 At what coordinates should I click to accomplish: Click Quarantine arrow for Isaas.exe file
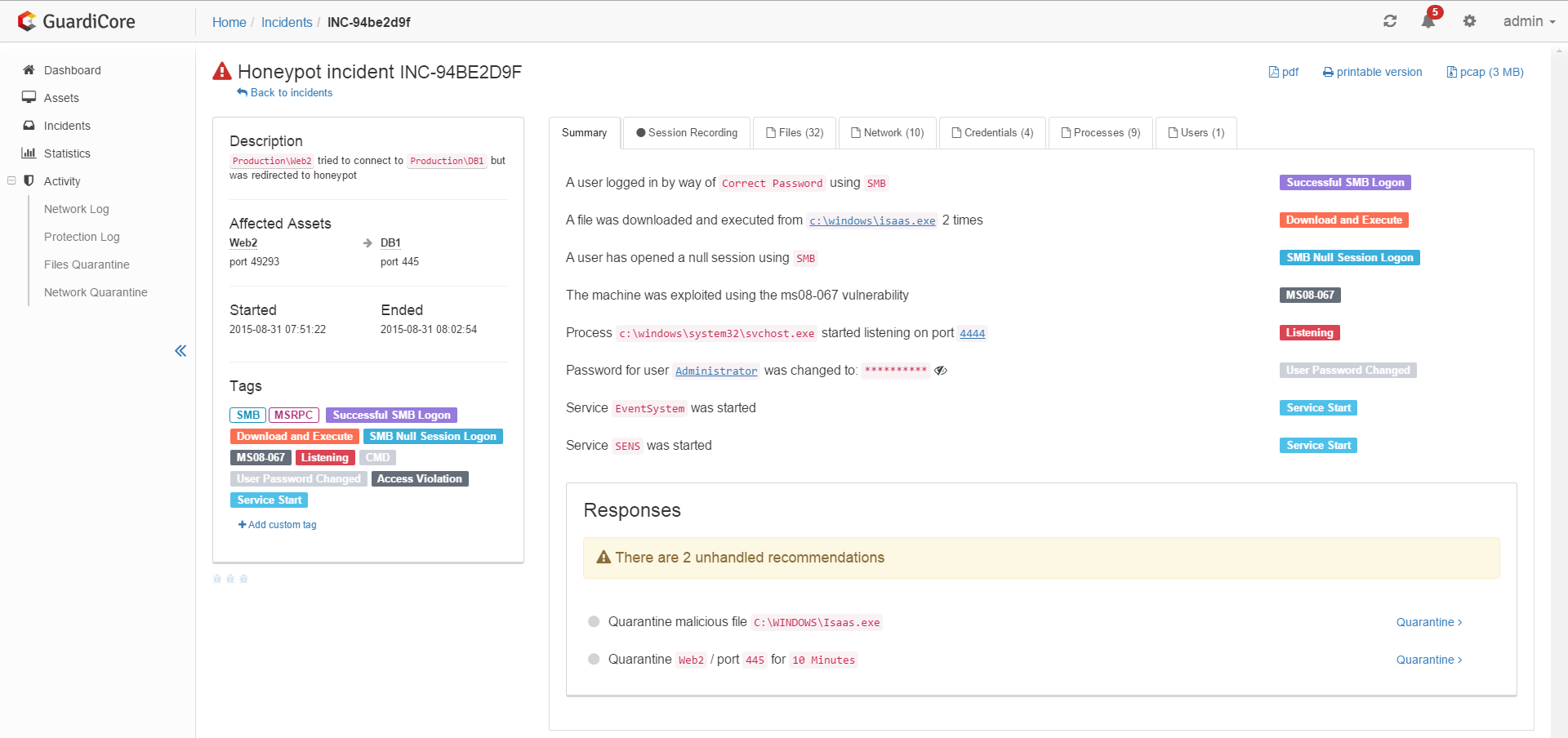[x=1428, y=622]
